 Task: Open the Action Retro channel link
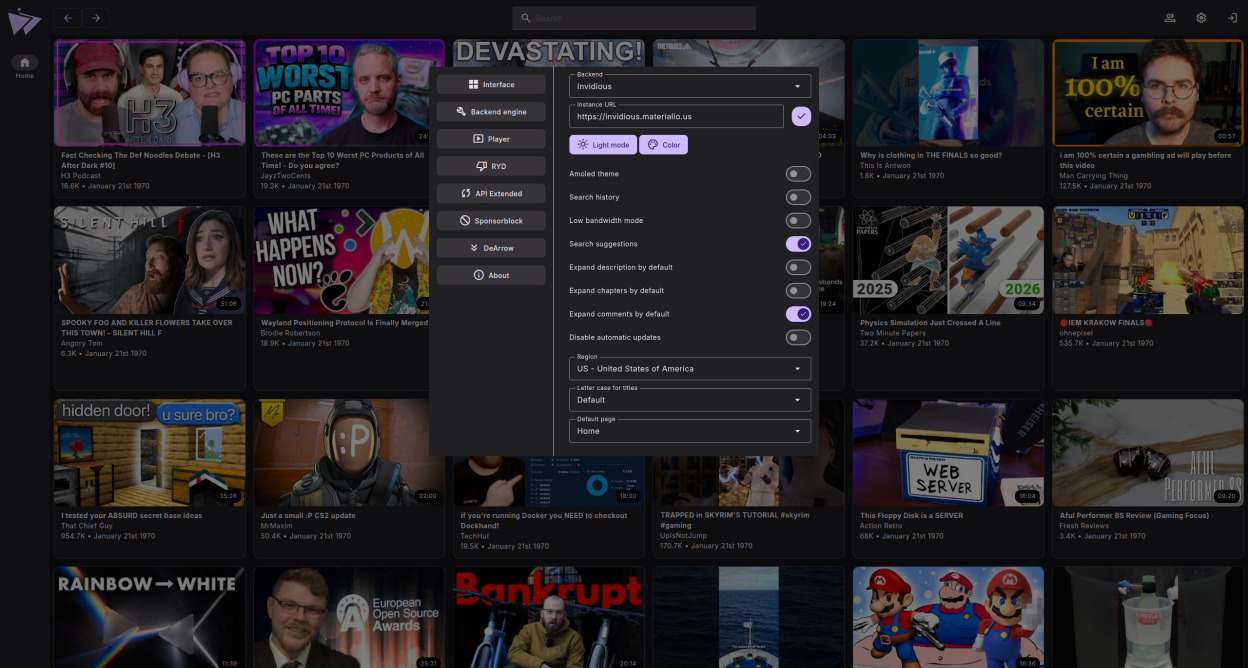pyautogui.click(x=882, y=526)
